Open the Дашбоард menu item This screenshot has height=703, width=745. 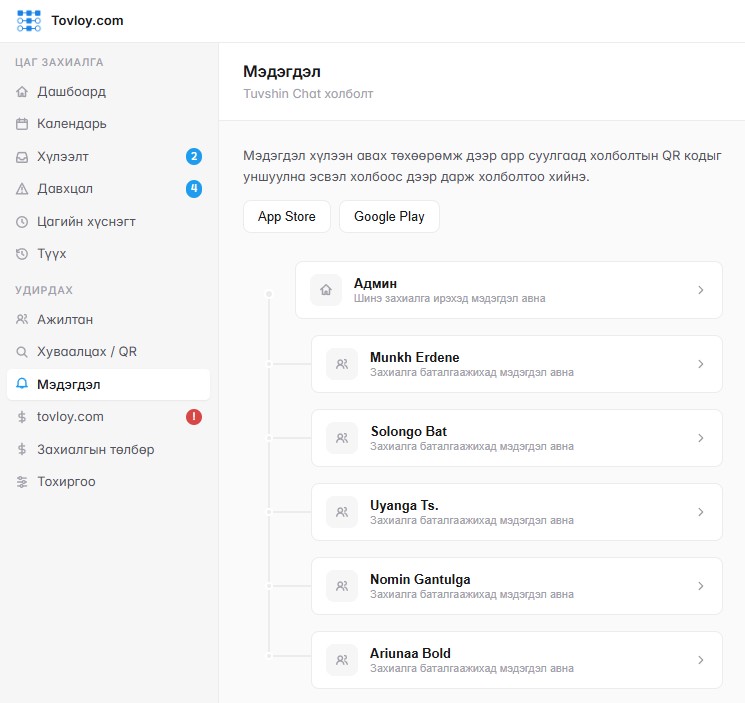(108, 92)
